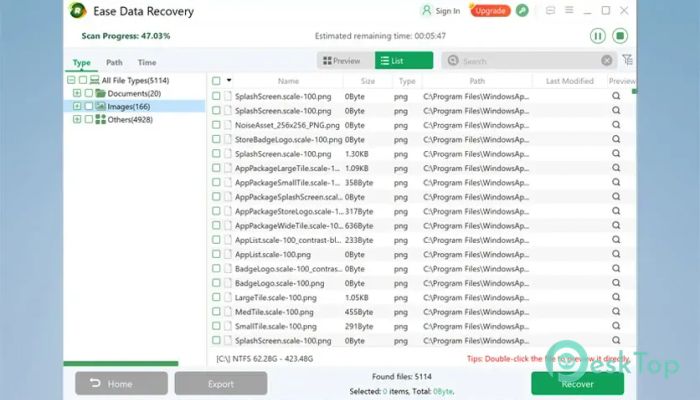Sort the list by the Size column header
The width and height of the screenshot is (700, 400).
(x=368, y=81)
